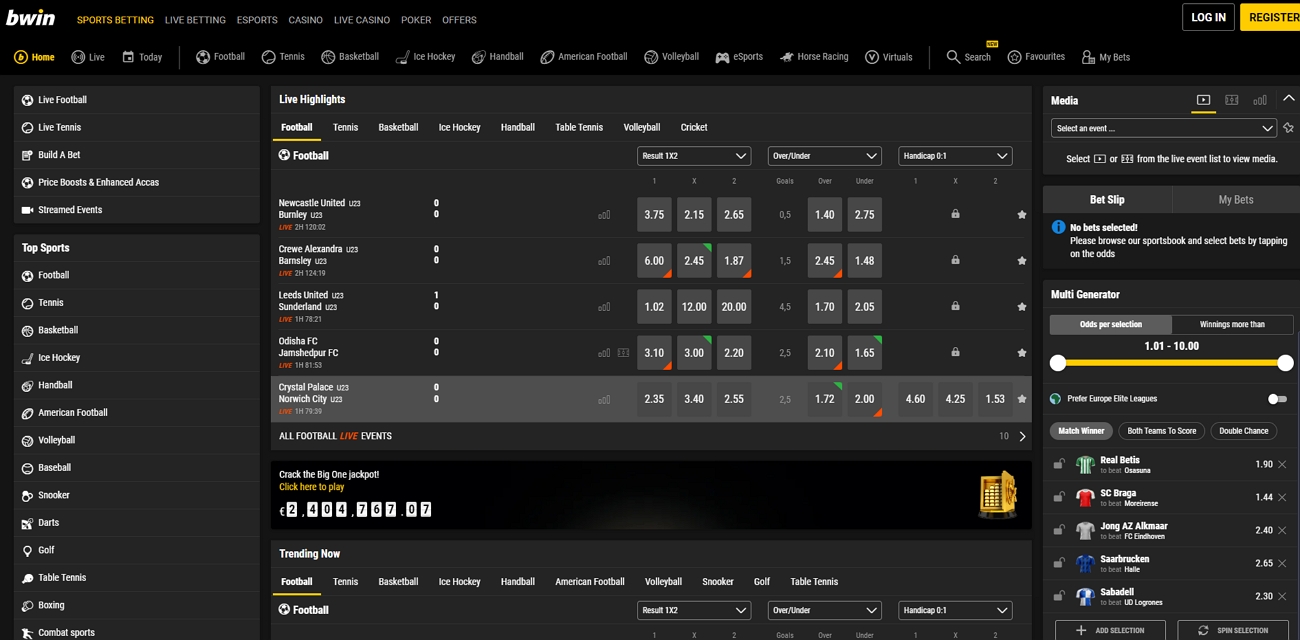The width and height of the screenshot is (1300, 640).
Task: Select Cricket tab in Live Highlights
Action: 694,127
